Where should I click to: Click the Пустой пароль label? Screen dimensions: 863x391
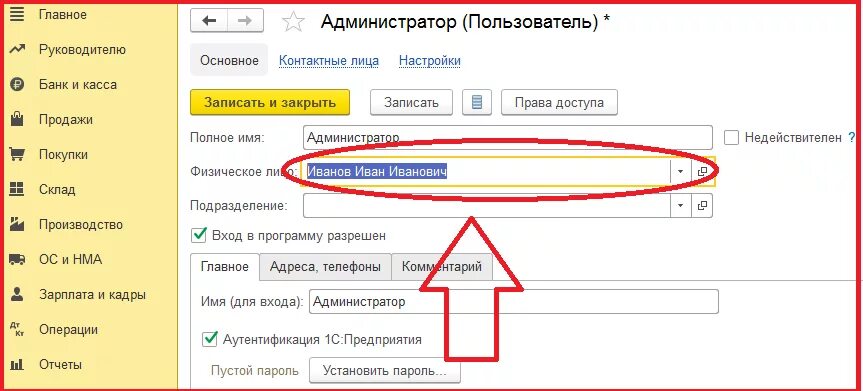pos(254,370)
